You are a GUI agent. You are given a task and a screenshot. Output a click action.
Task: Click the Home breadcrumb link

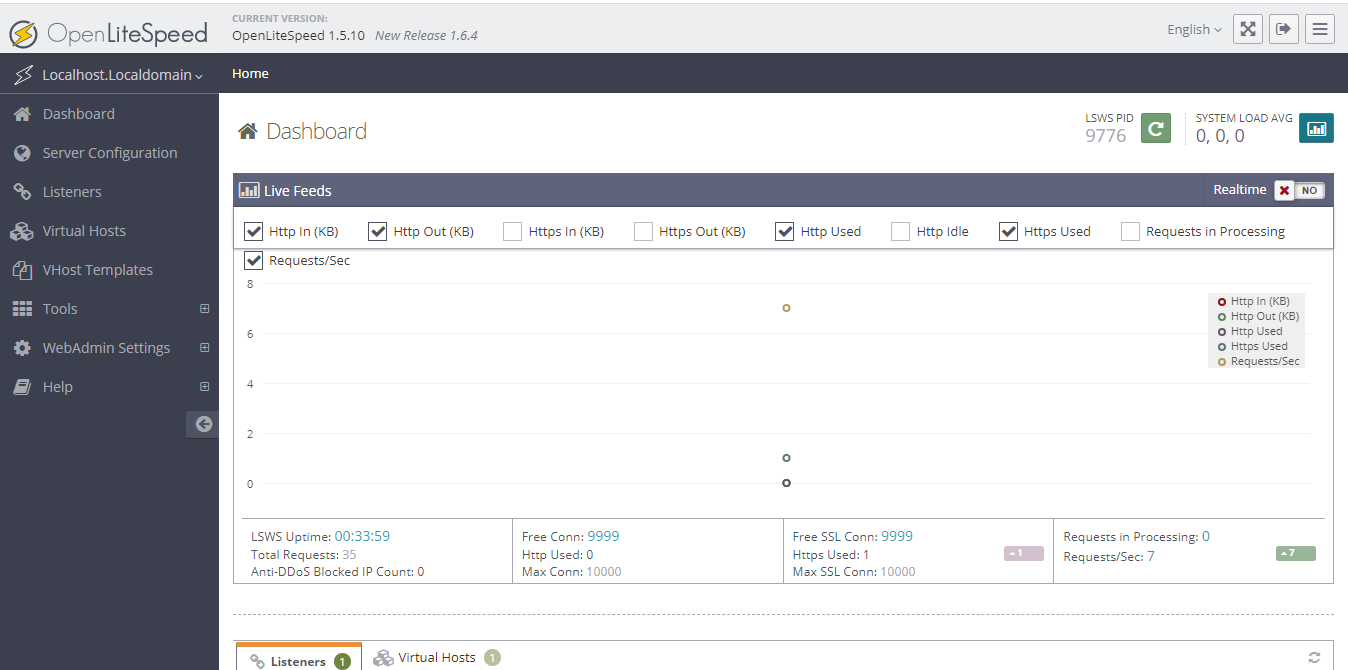(250, 73)
